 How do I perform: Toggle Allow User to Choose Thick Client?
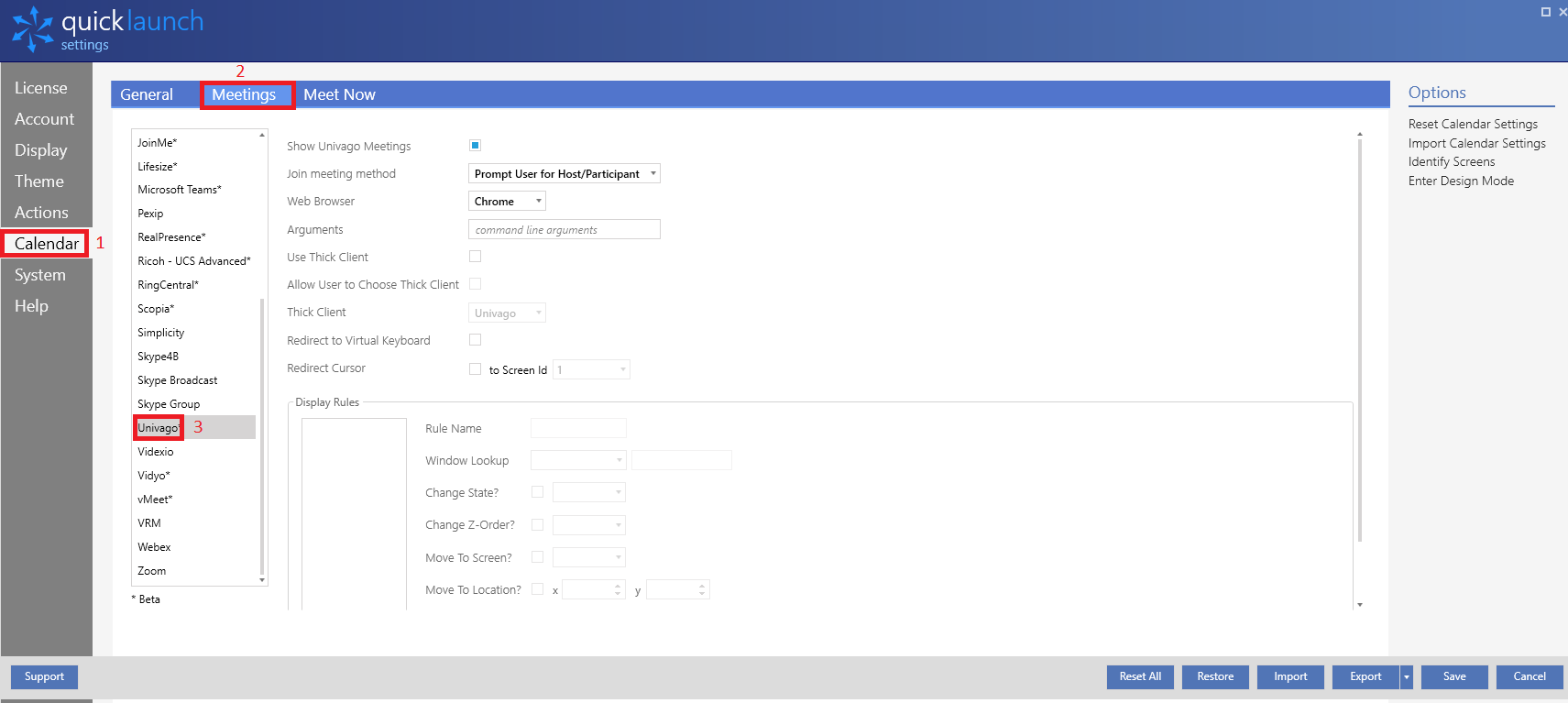pyautogui.click(x=475, y=284)
